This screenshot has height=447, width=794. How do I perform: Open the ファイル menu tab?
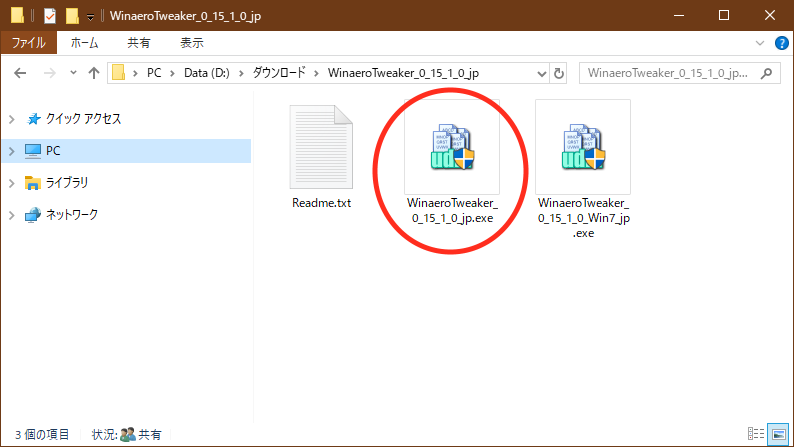tap(28, 43)
